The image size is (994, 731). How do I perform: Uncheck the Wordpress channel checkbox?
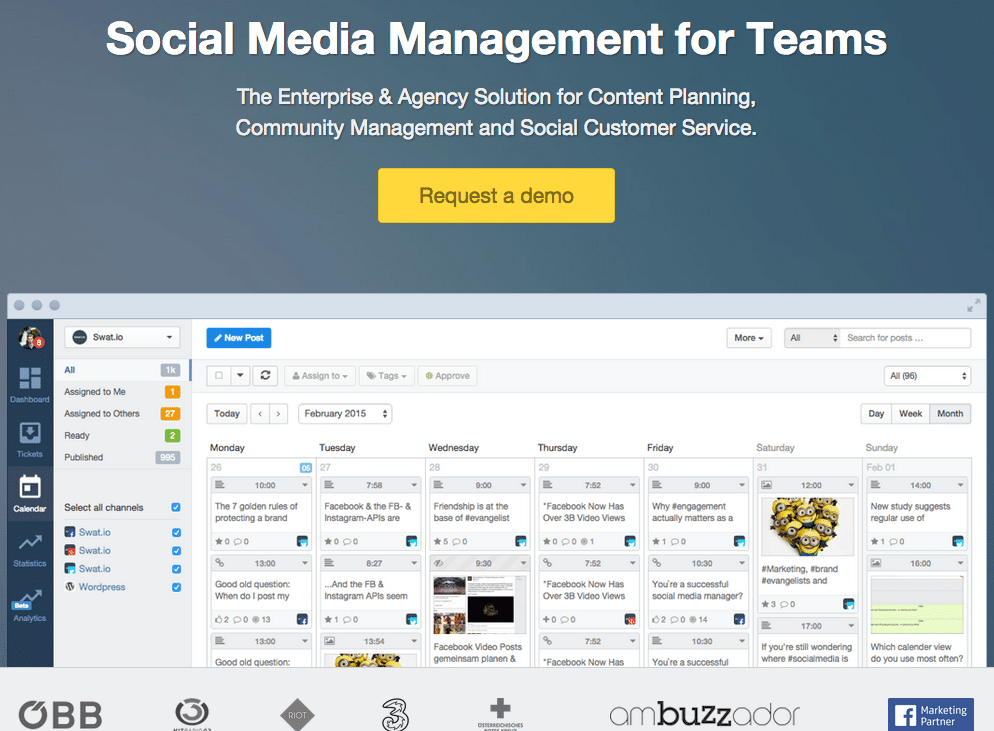point(176,587)
